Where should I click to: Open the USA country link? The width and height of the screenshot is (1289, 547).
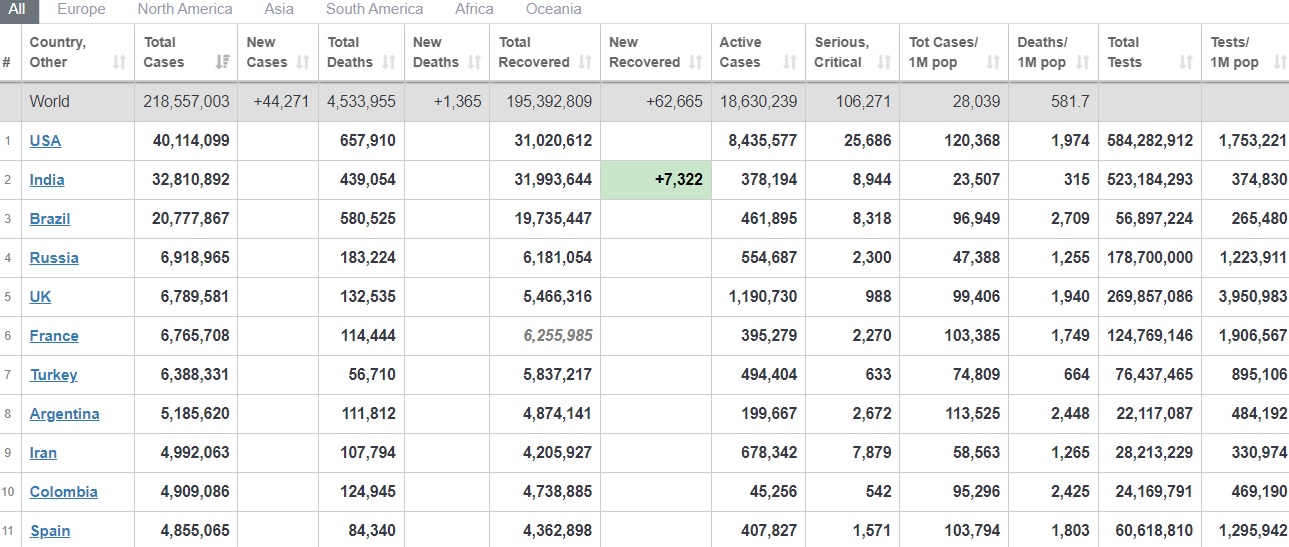pos(45,141)
